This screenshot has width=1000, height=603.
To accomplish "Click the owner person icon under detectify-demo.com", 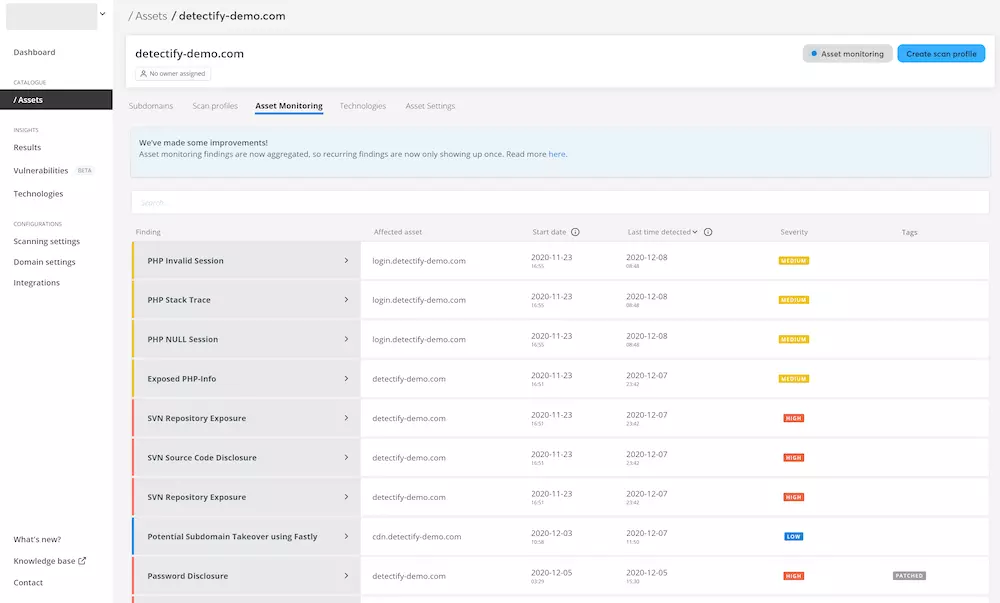I will (144, 74).
